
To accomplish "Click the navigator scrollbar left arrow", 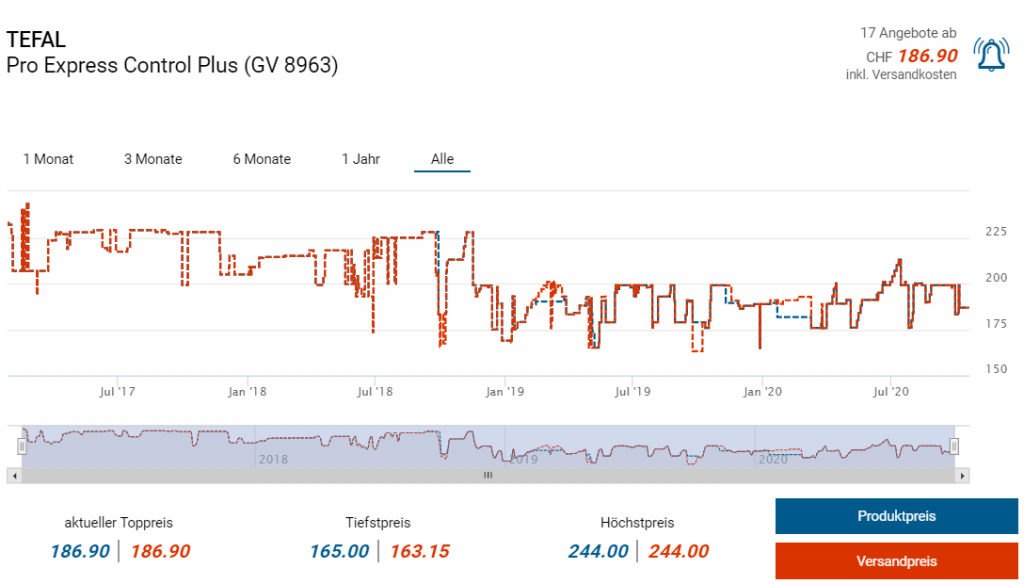I will tap(14, 476).
